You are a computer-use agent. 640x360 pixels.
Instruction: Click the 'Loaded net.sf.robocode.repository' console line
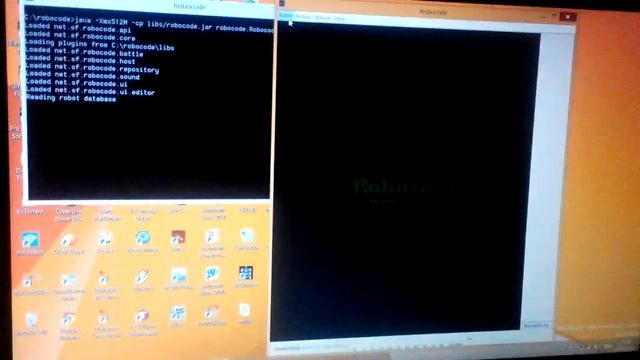click(92, 68)
